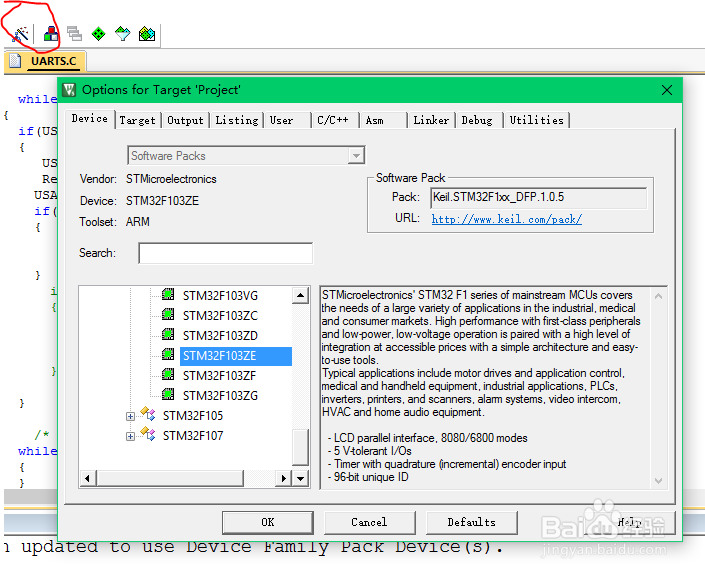Click the Pack name text field
Screen dimensions: 705x574
(x=539, y=198)
